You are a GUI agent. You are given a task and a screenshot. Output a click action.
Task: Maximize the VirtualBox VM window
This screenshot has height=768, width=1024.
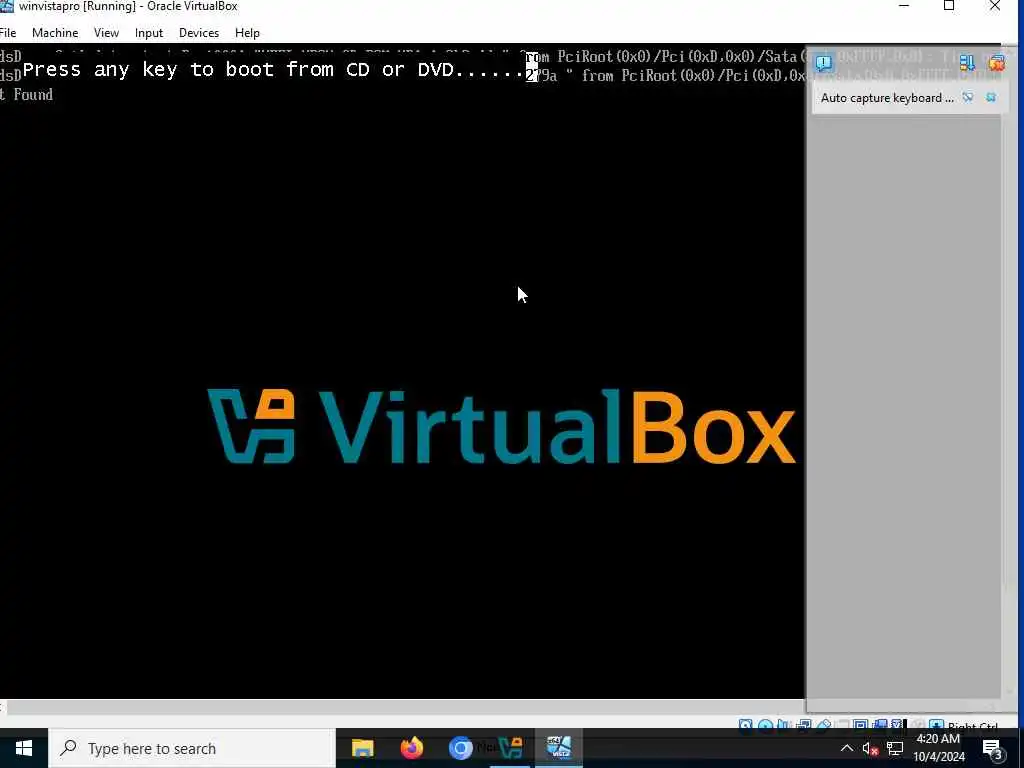[x=949, y=7]
